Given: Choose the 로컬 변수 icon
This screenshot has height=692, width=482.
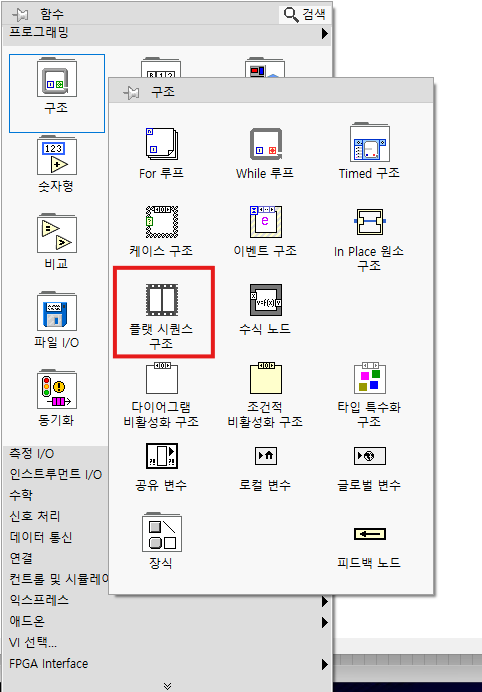Looking at the screenshot, I should click(x=266, y=456).
